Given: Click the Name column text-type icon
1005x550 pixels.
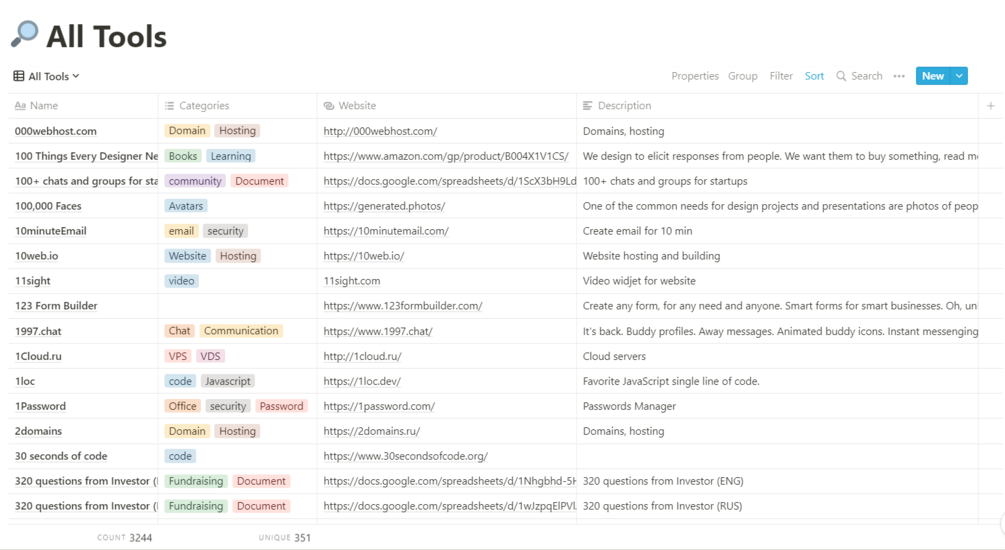Looking at the screenshot, I should [20, 106].
